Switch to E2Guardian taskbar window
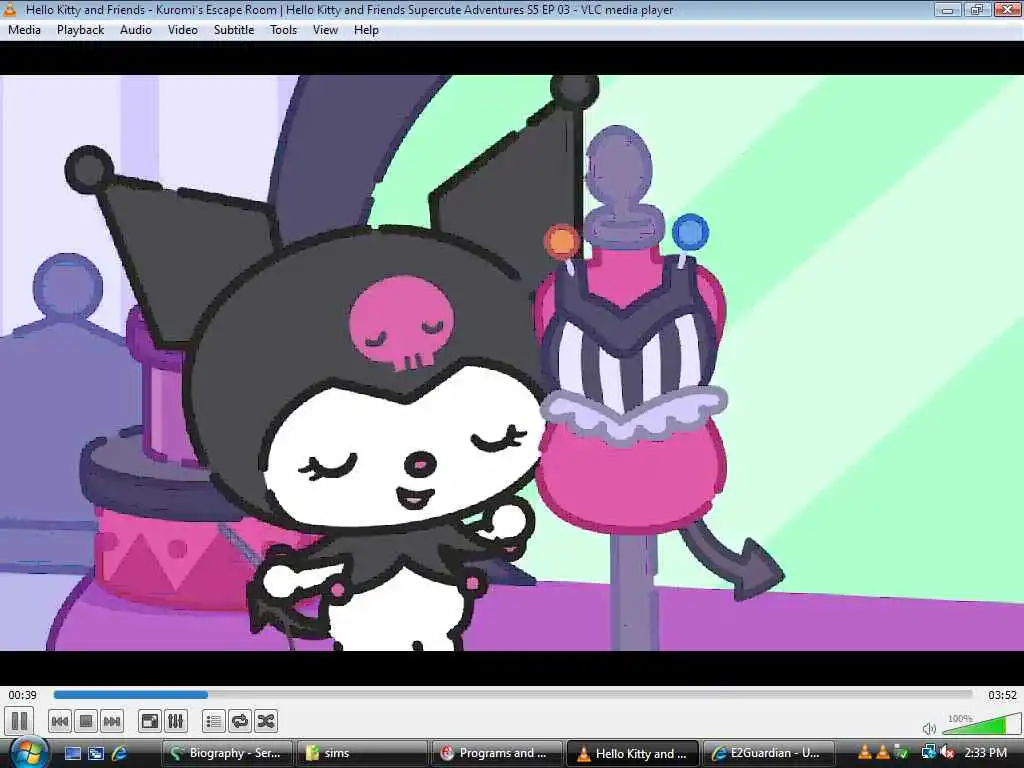Image resolution: width=1024 pixels, height=768 pixels. [769, 753]
